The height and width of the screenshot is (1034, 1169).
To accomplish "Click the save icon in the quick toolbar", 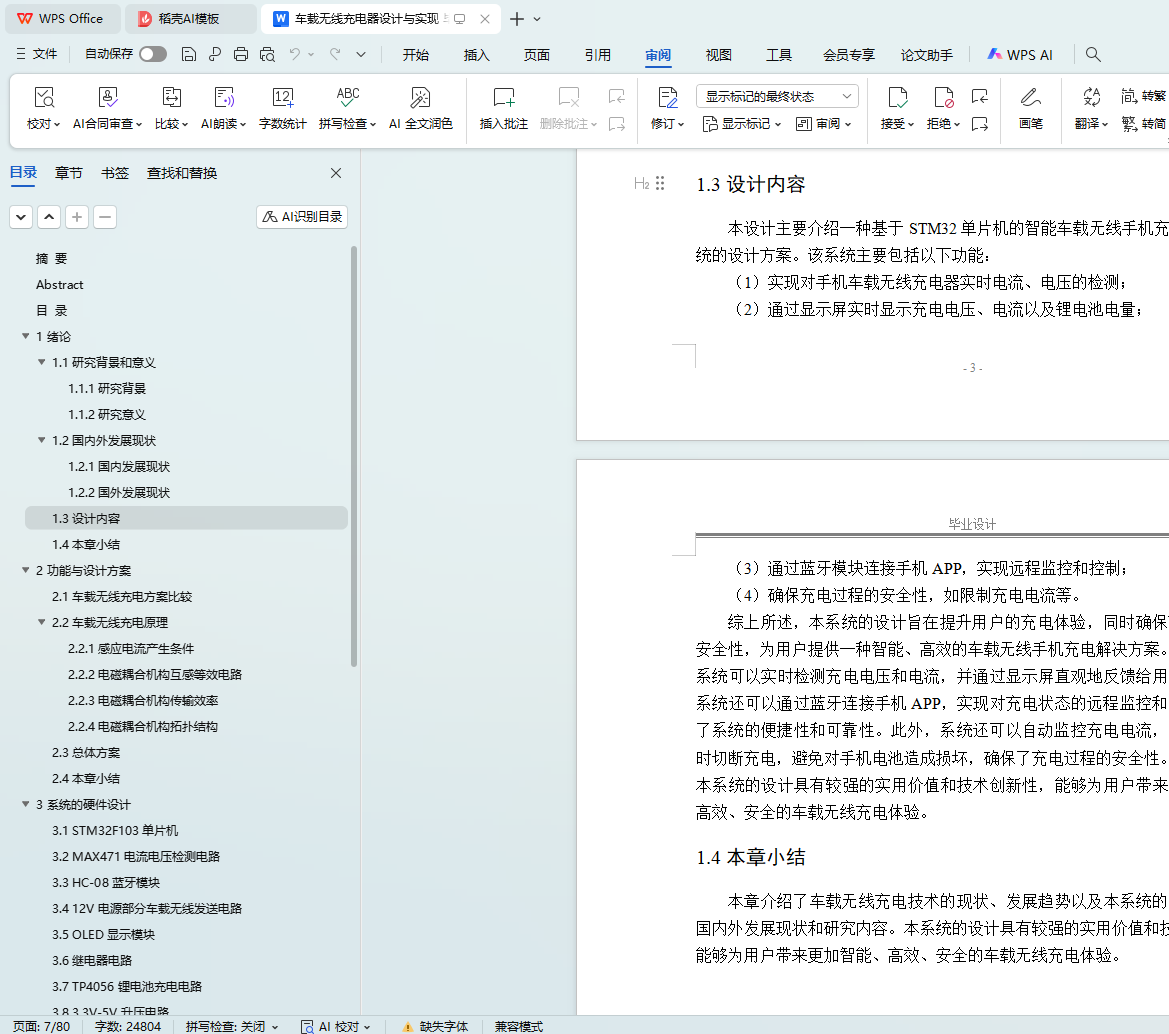I will [x=189, y=55].
